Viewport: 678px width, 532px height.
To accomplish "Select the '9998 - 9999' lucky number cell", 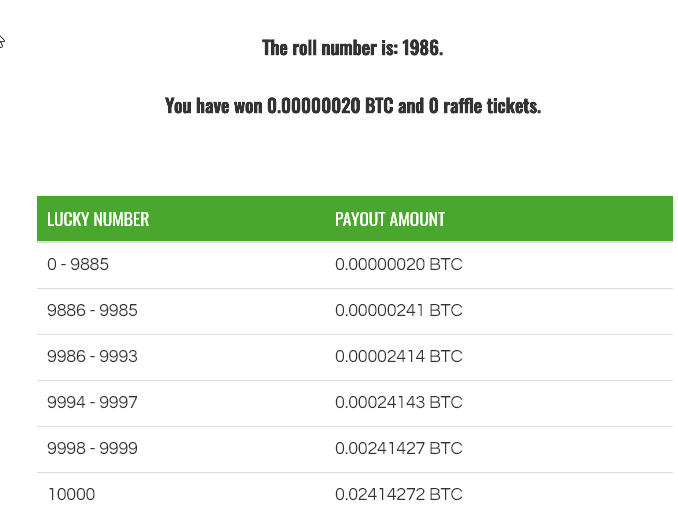I will [x=92, y=449].
